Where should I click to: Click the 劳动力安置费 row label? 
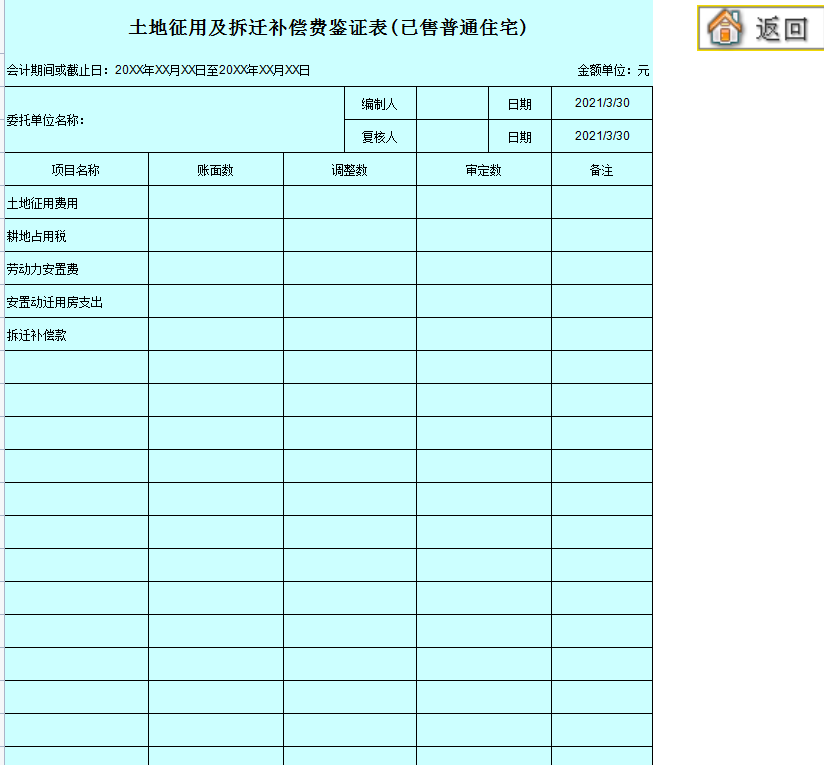[x=47, y=267]
